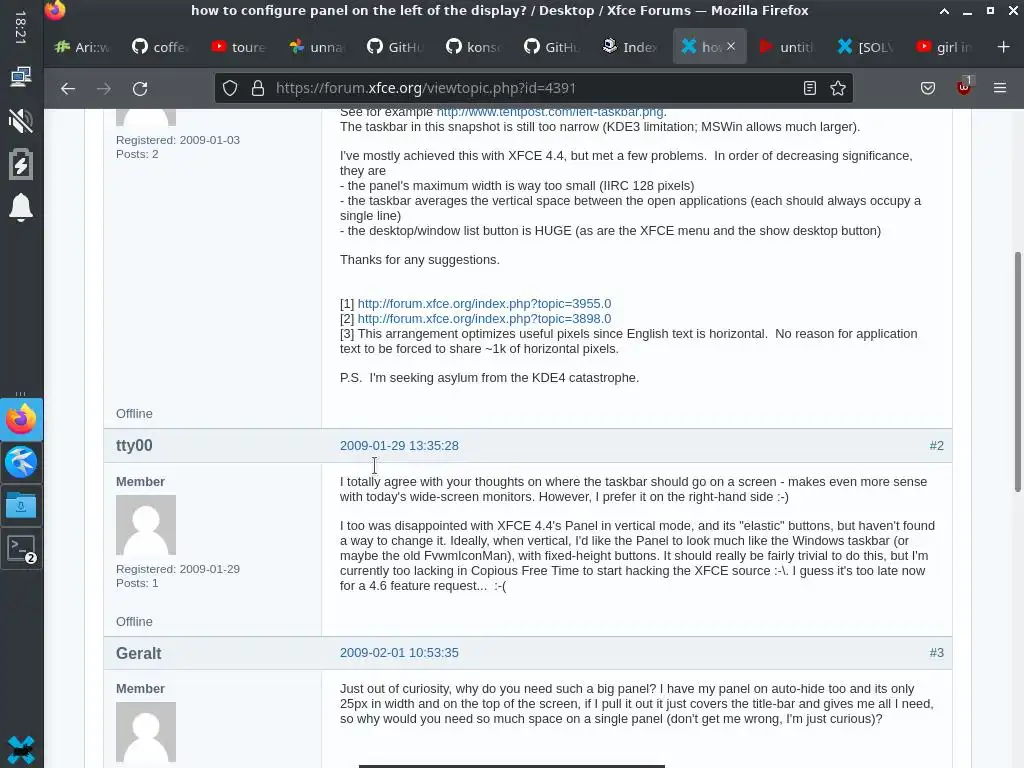
Task: Open the notifications bell icon
Action: (x=21, y=208)
